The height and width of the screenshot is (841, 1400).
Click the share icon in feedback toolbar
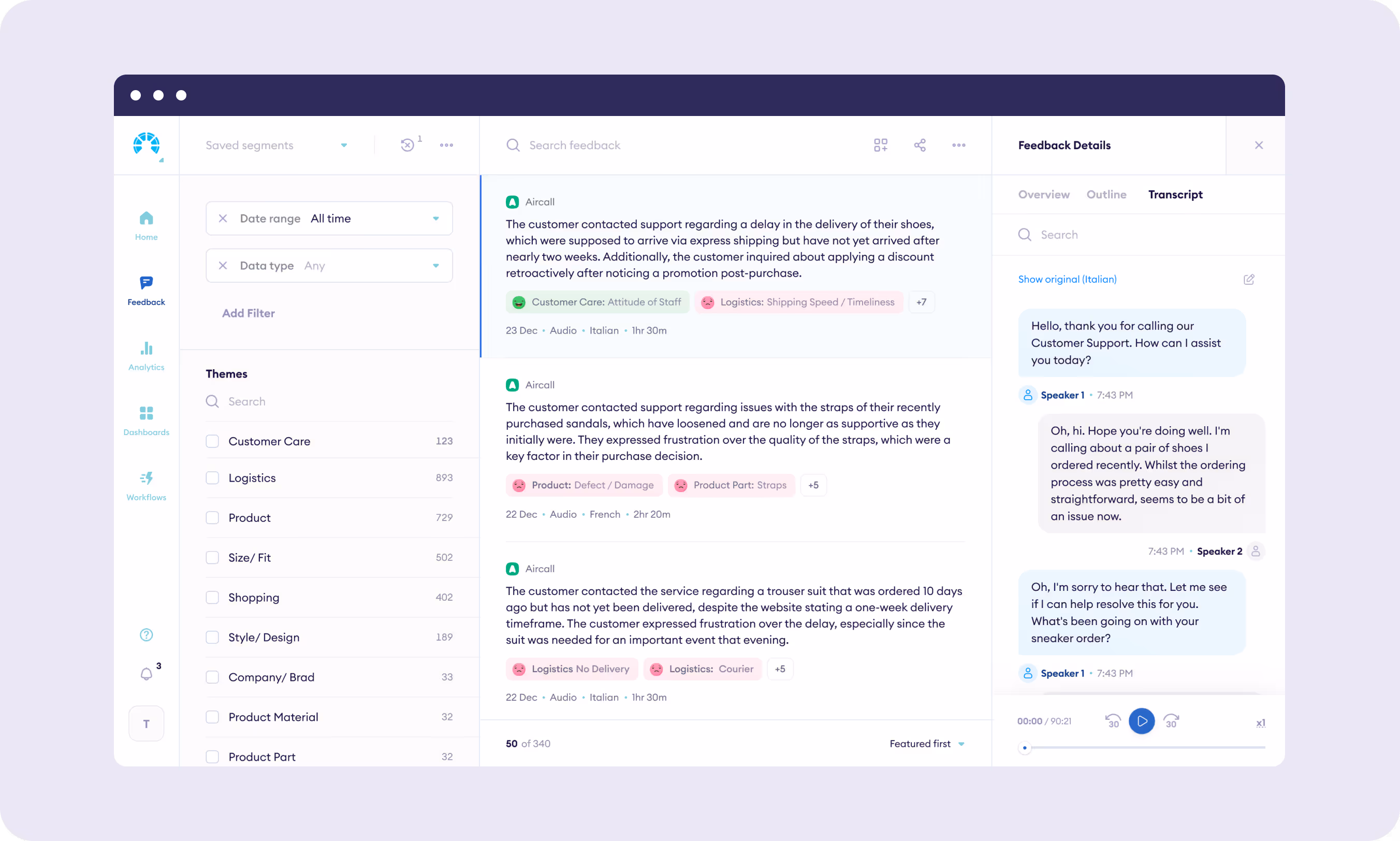(920, 145)
